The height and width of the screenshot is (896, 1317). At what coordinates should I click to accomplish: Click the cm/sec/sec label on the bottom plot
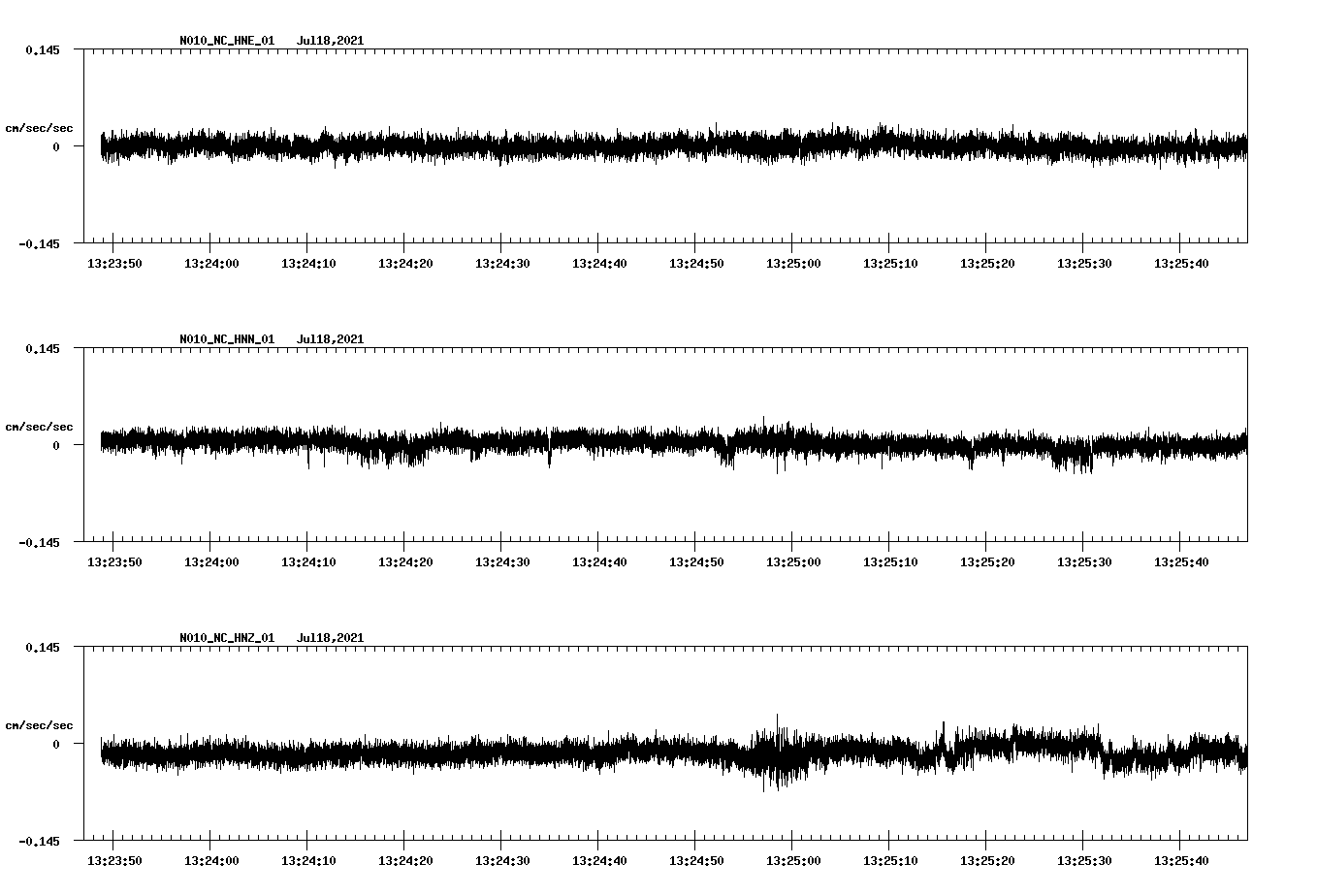(x=42, y=723)
